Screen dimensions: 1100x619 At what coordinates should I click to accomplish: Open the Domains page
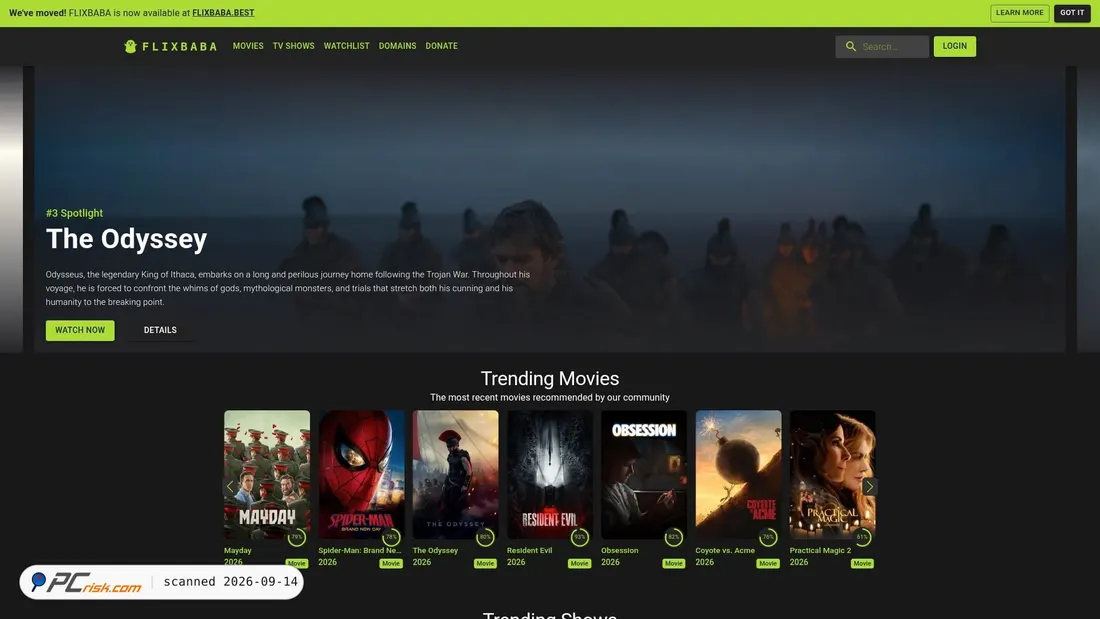click(x=397, y=46)
